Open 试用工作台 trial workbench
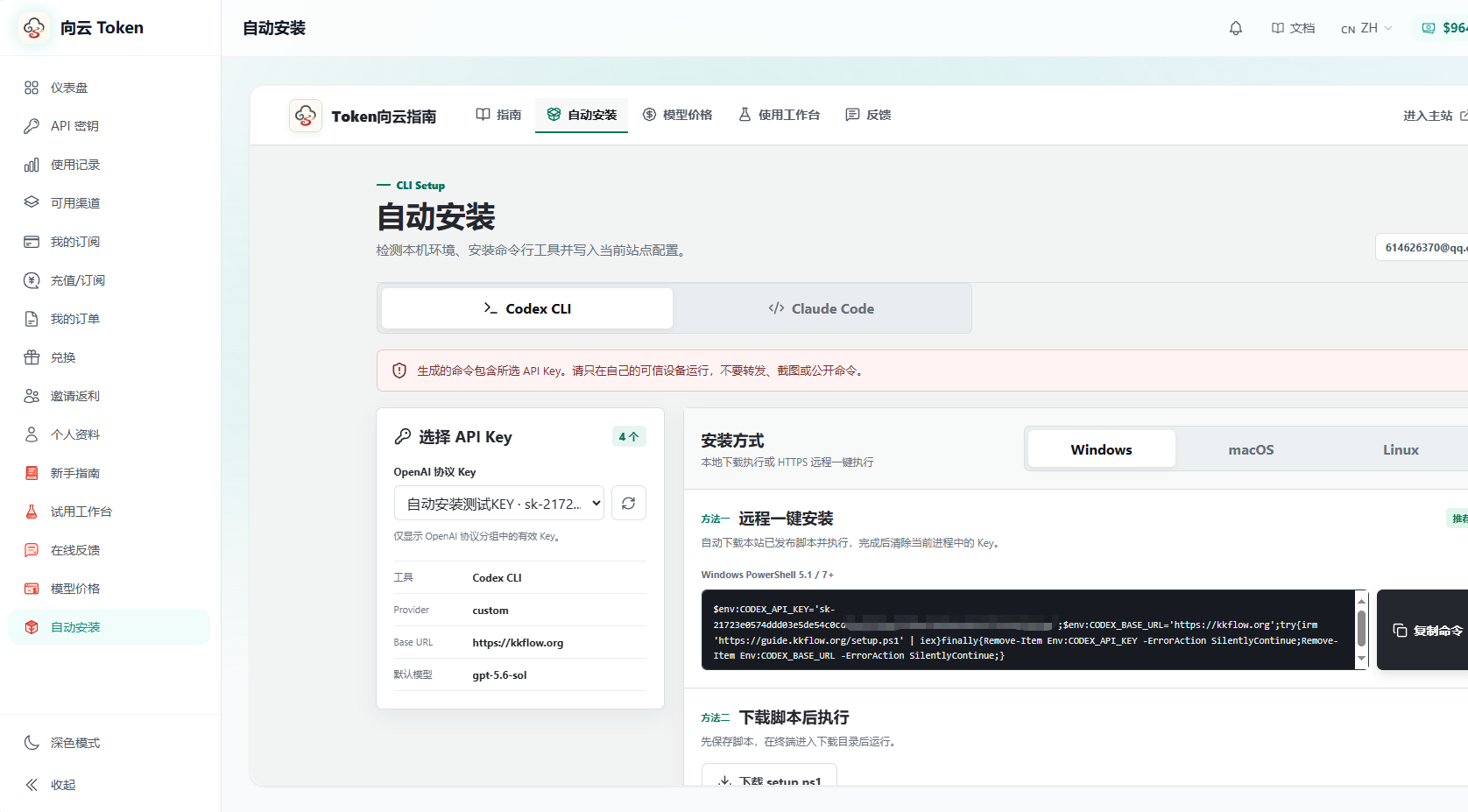This screenshot has width=1468, height=812. coord(109,512)
